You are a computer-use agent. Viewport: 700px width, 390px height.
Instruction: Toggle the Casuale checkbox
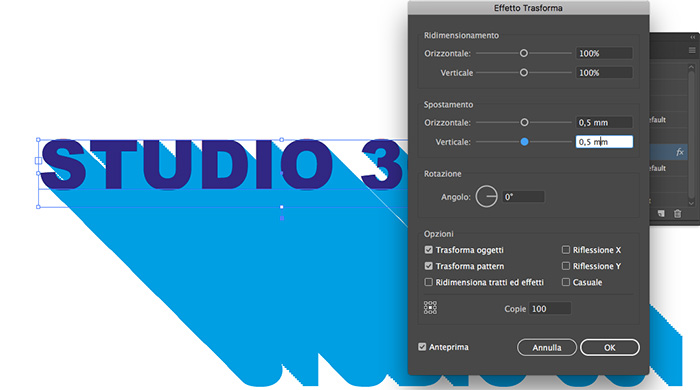click(566, 282)
